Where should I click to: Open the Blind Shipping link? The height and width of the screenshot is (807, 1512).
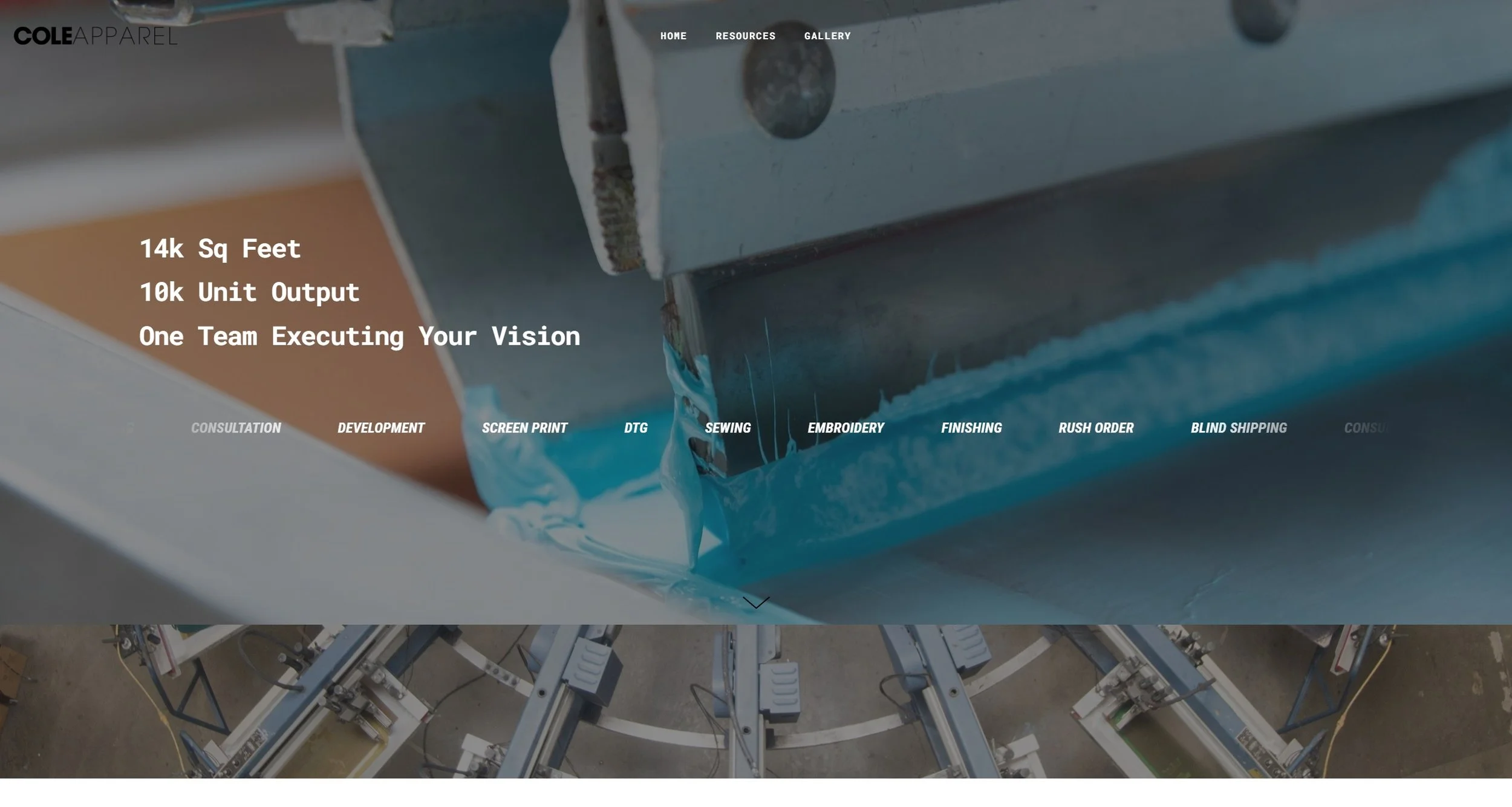(1239, 428)
